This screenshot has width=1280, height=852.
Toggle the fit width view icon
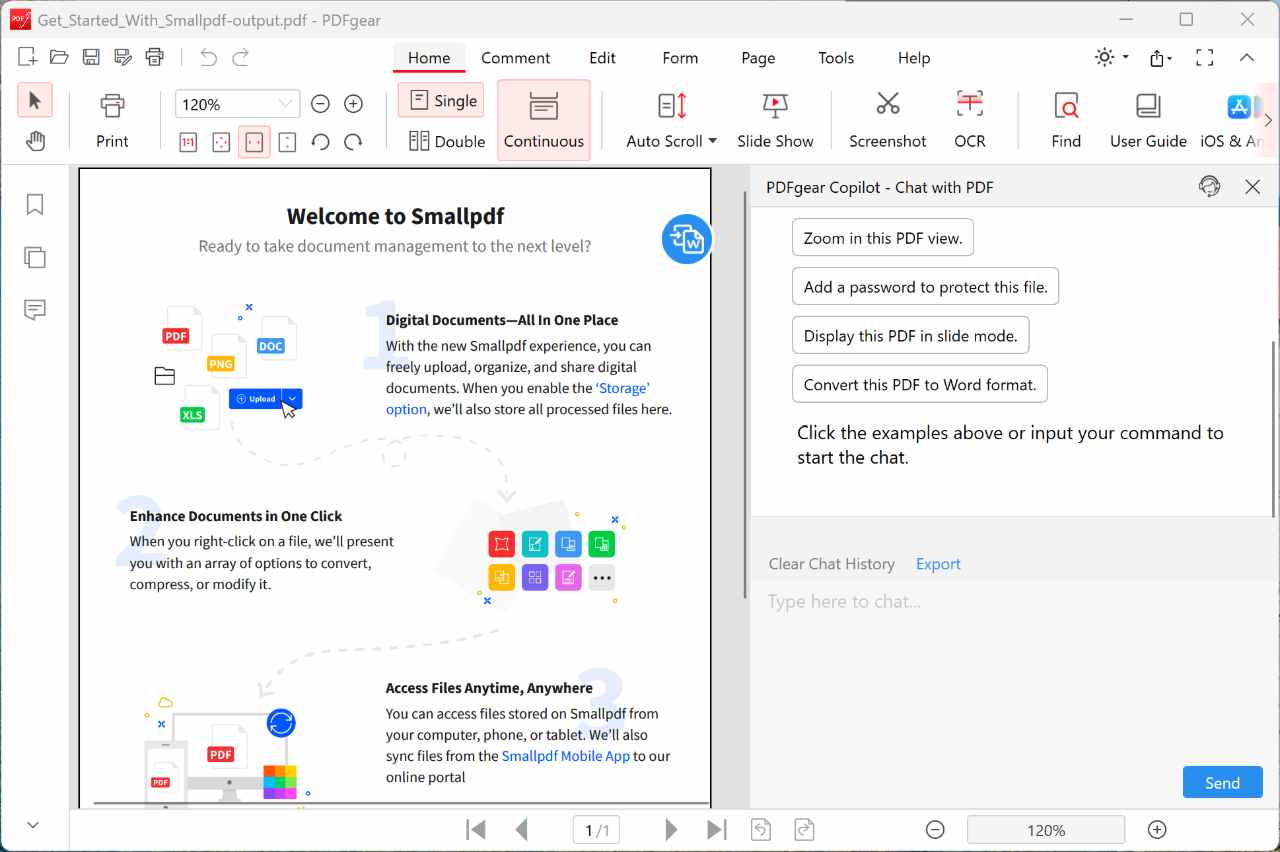(254, 142)
